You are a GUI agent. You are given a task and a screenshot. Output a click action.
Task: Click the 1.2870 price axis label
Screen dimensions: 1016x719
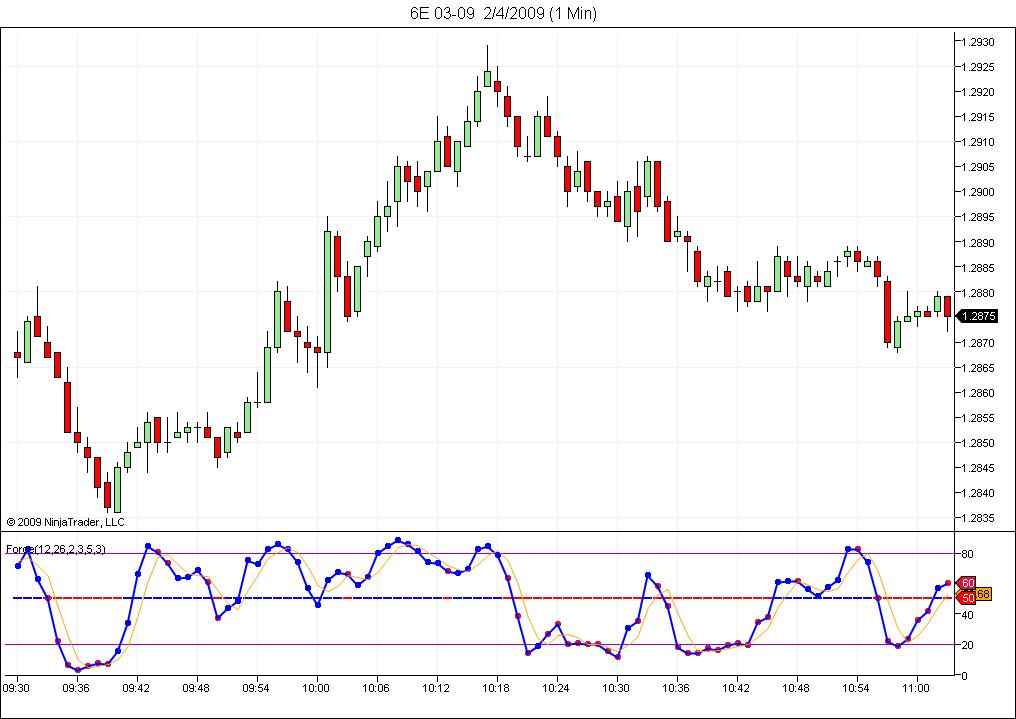(978, 343)
